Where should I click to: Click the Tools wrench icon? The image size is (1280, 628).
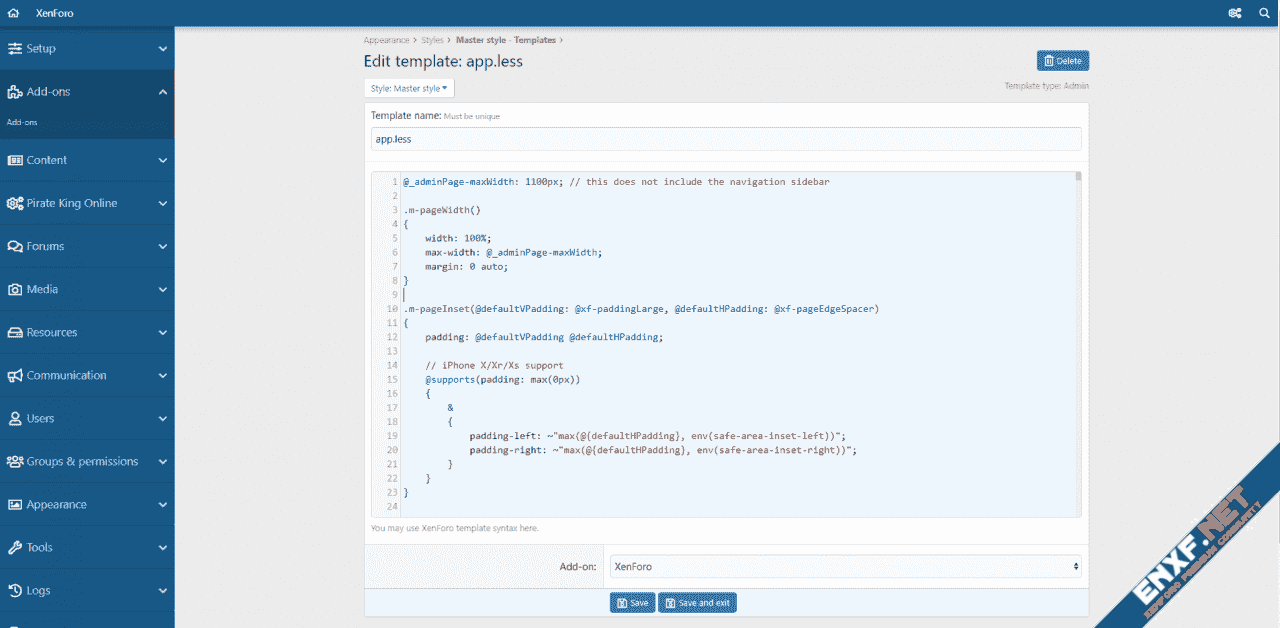[x=15, y=547]
